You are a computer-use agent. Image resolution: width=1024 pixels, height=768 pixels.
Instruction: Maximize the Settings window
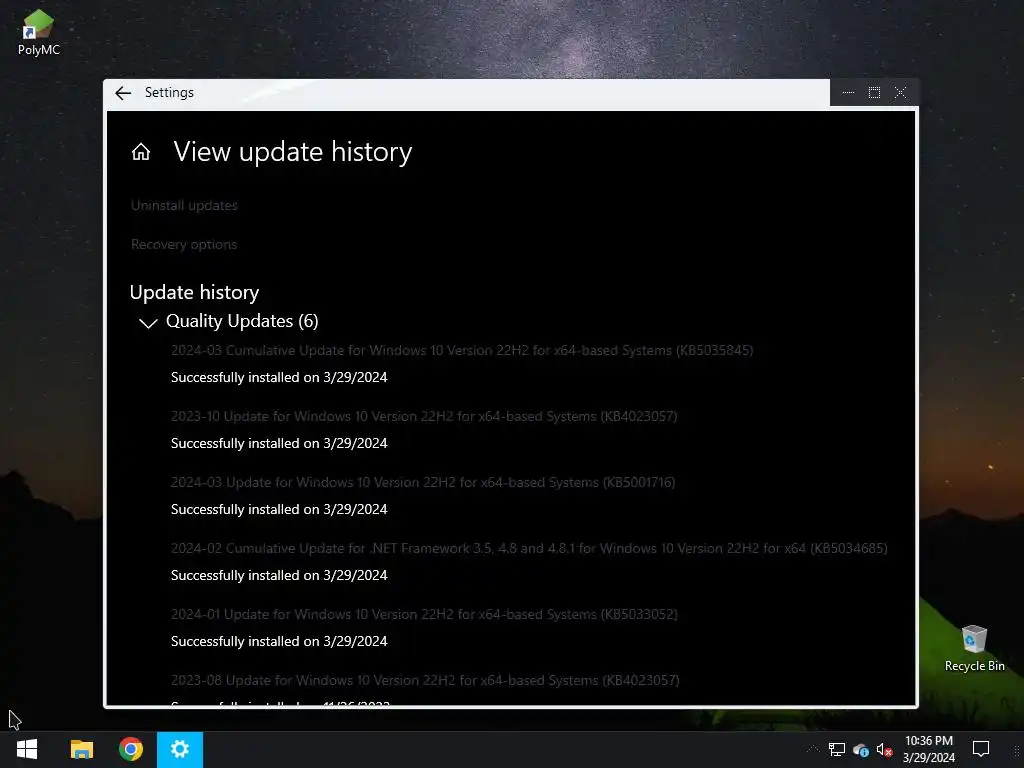(874, 93)
